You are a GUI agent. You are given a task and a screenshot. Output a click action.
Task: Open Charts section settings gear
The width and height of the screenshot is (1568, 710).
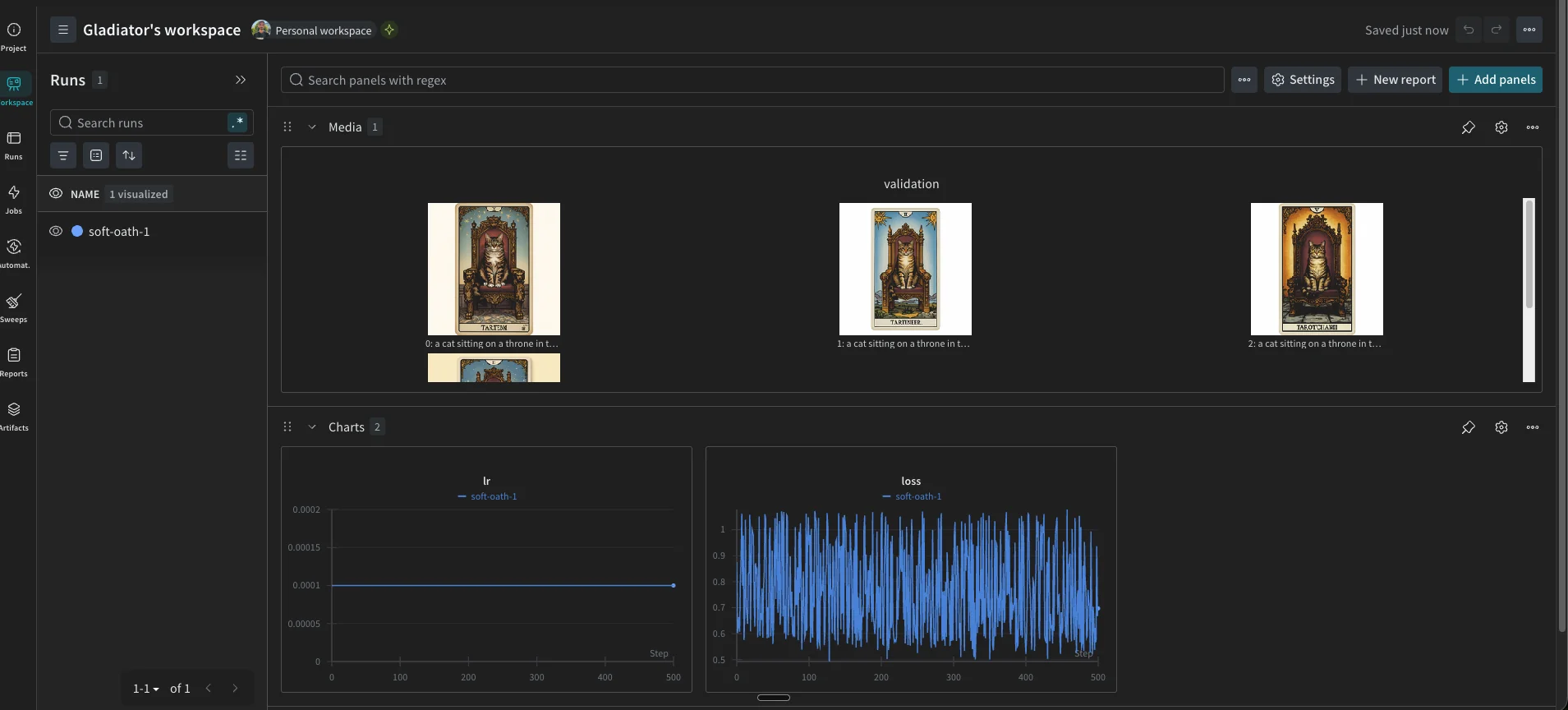coord(1501,427)
